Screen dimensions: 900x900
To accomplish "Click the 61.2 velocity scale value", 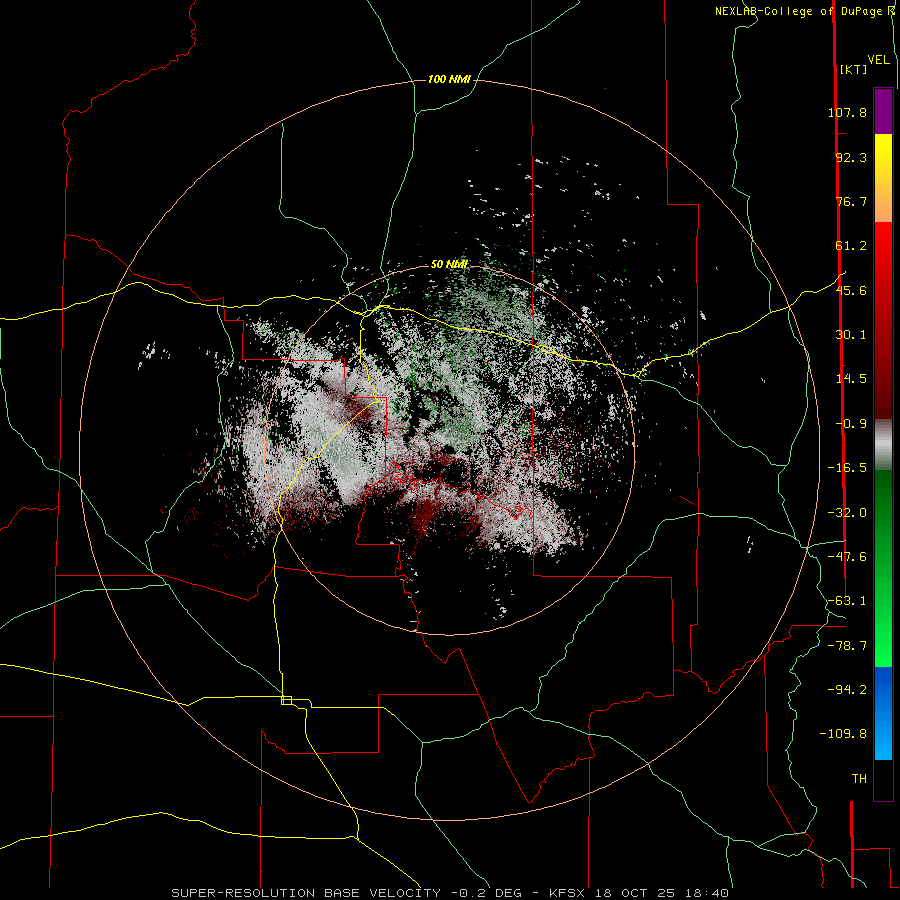I will (x=851, y=246).
